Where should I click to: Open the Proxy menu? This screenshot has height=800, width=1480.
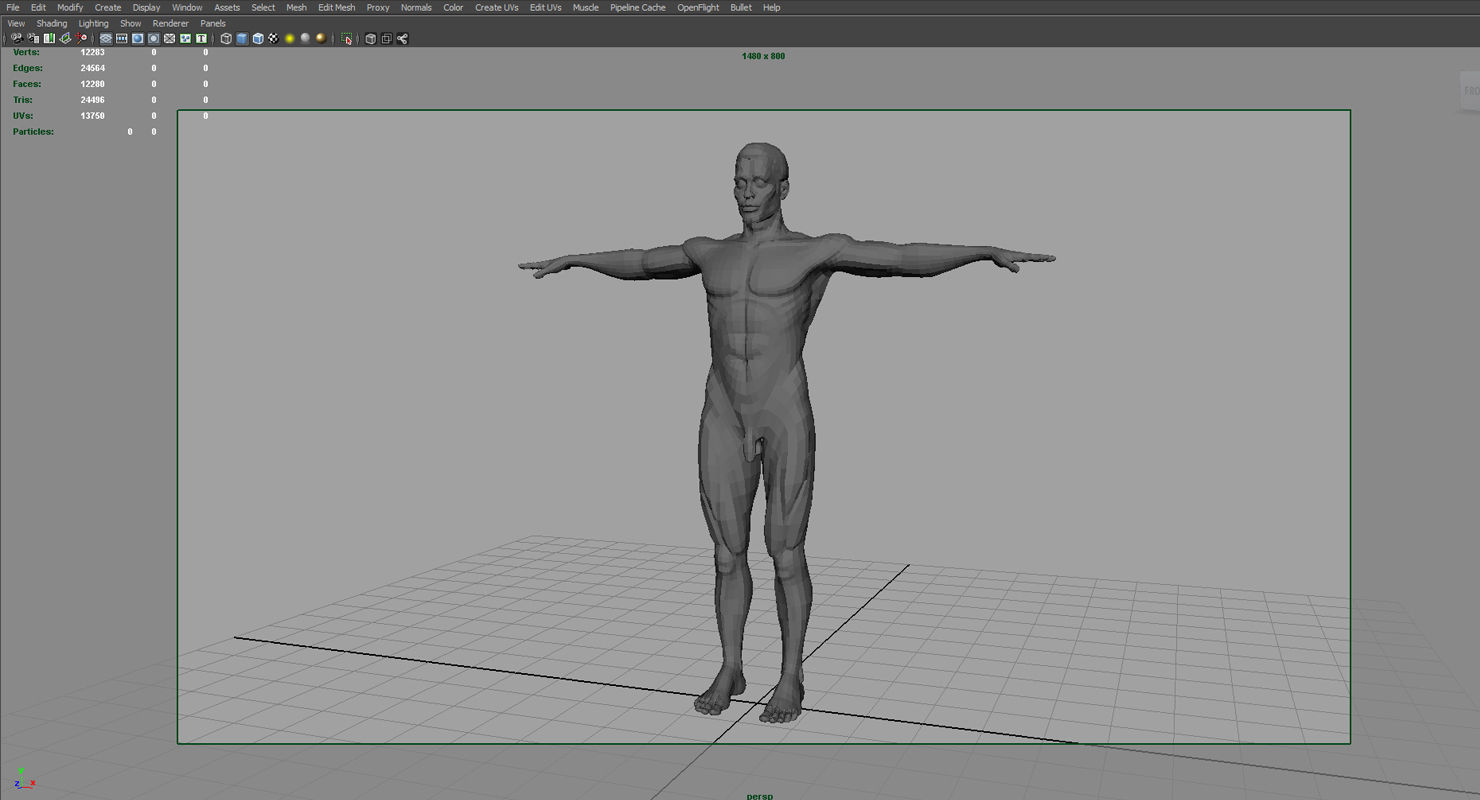378,7
